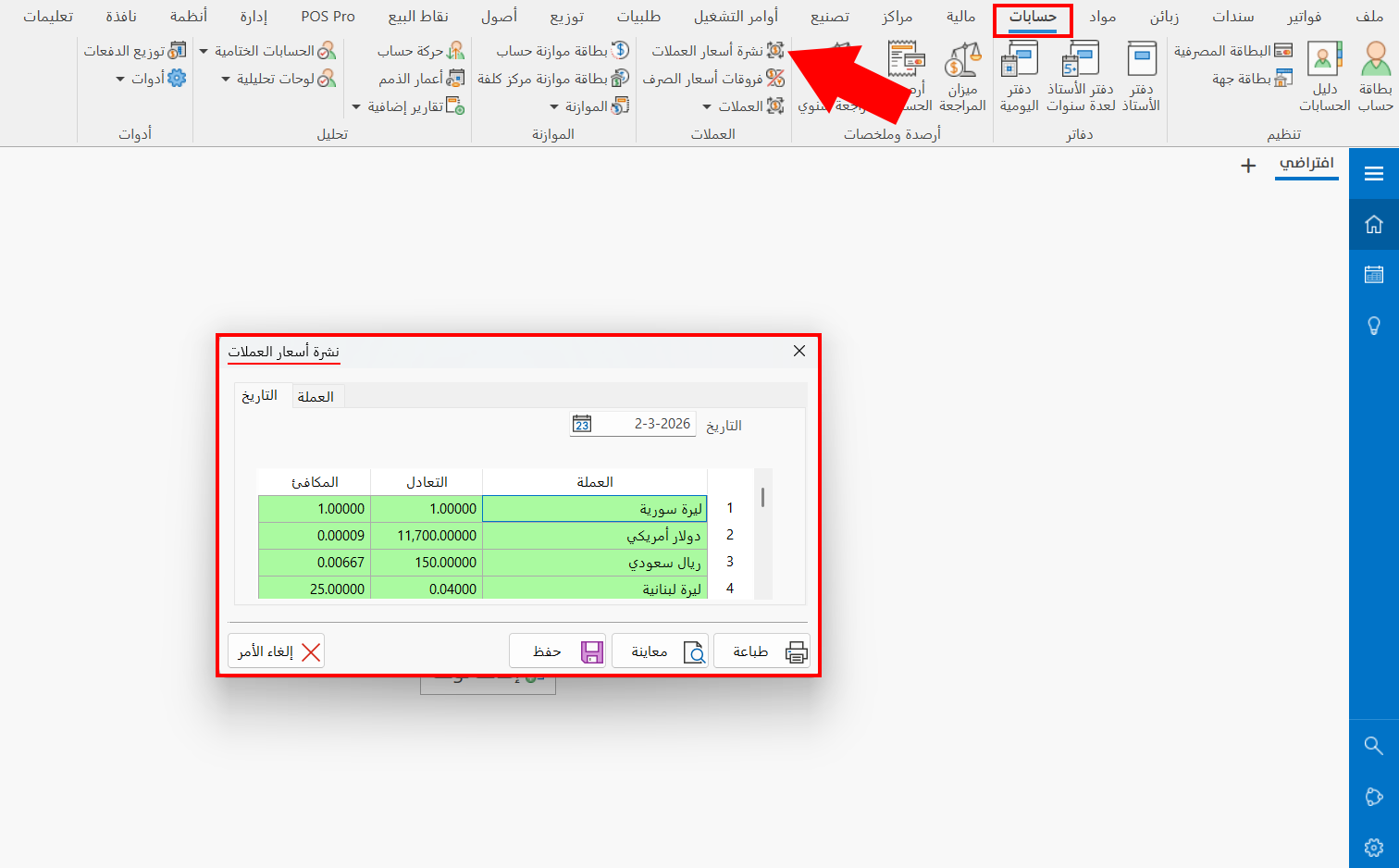The width and height of the screenshot is (1399, 868).
Task: Open دفتر الأستاذ لعدة سنوات
Action: point(1081,77)
